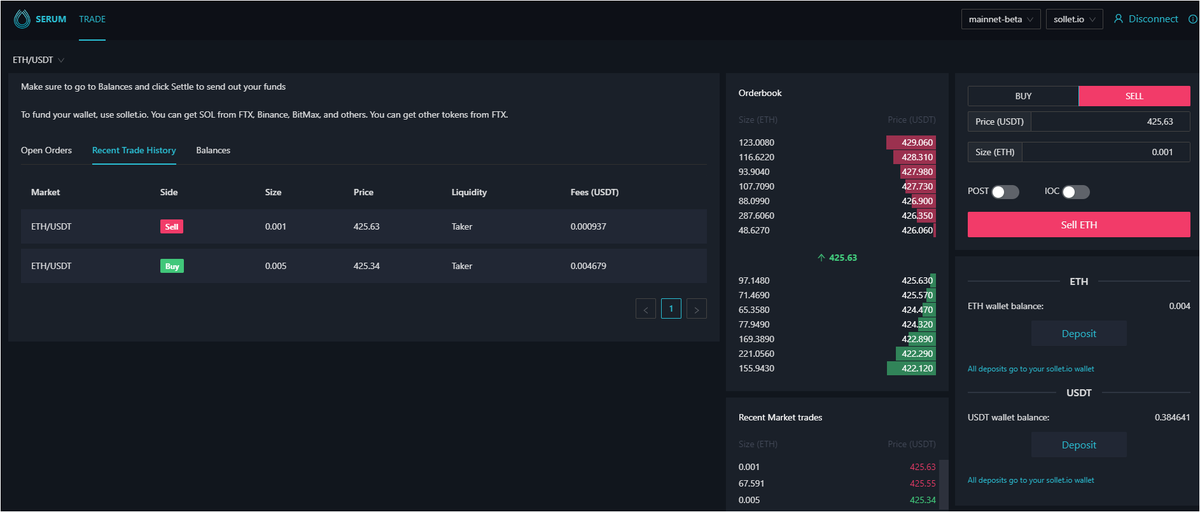1200x512 pixels.
Task: Click the 425.55 recent market trade price
Action: tap(922, 482)
